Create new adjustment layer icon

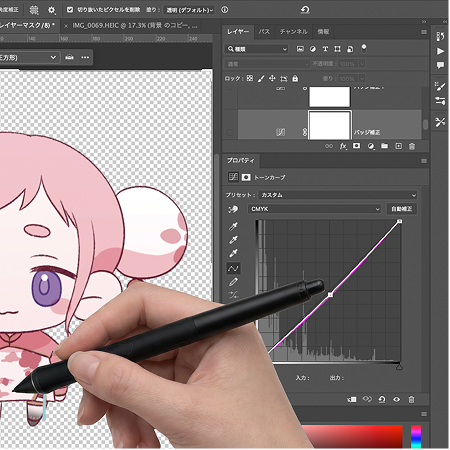[x=371, y=146]
